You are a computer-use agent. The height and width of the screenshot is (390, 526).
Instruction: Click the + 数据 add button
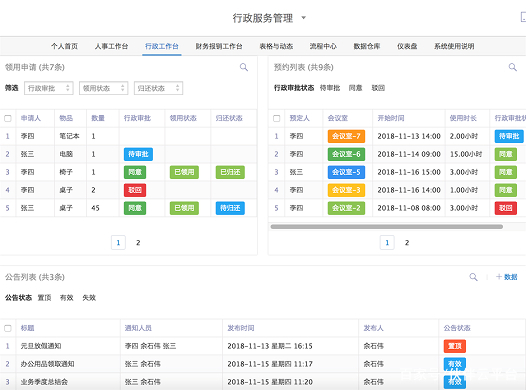[x=507, y=277]
